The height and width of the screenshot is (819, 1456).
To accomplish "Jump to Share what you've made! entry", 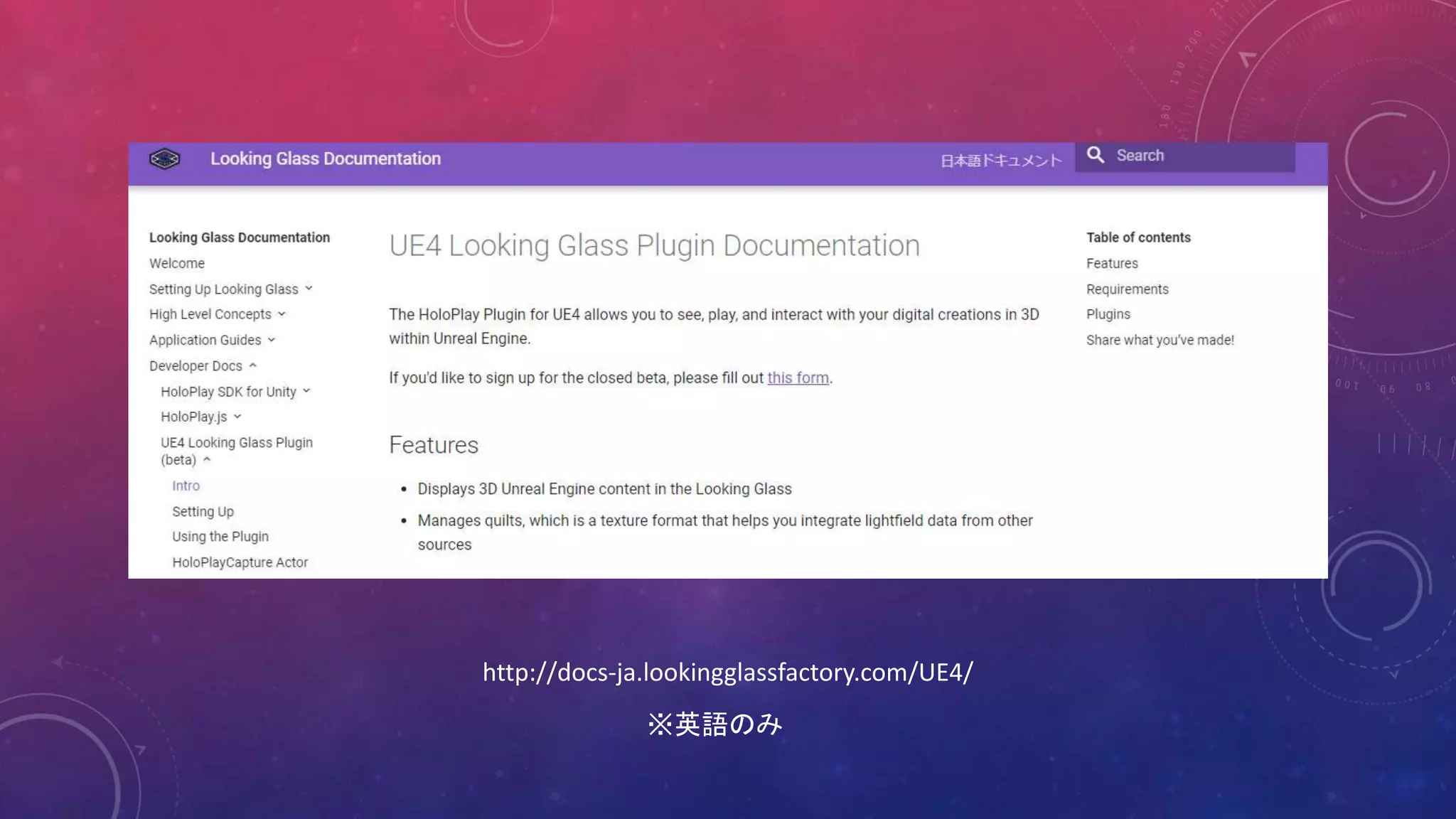I will [x=1160, y=340].
